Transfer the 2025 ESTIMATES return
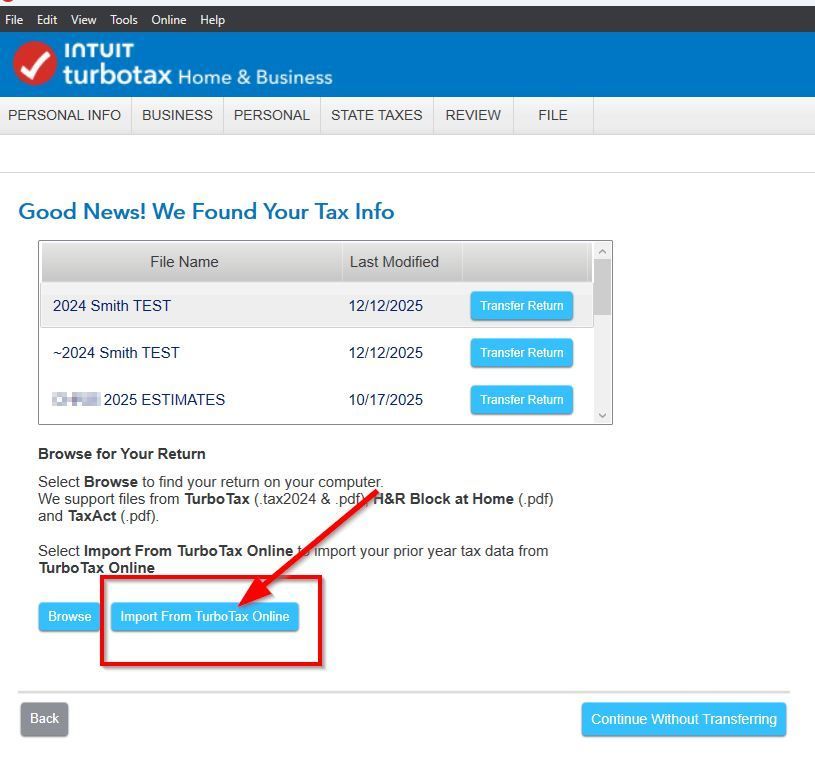The height and width of the screenshot is (765, 815). 522,400
